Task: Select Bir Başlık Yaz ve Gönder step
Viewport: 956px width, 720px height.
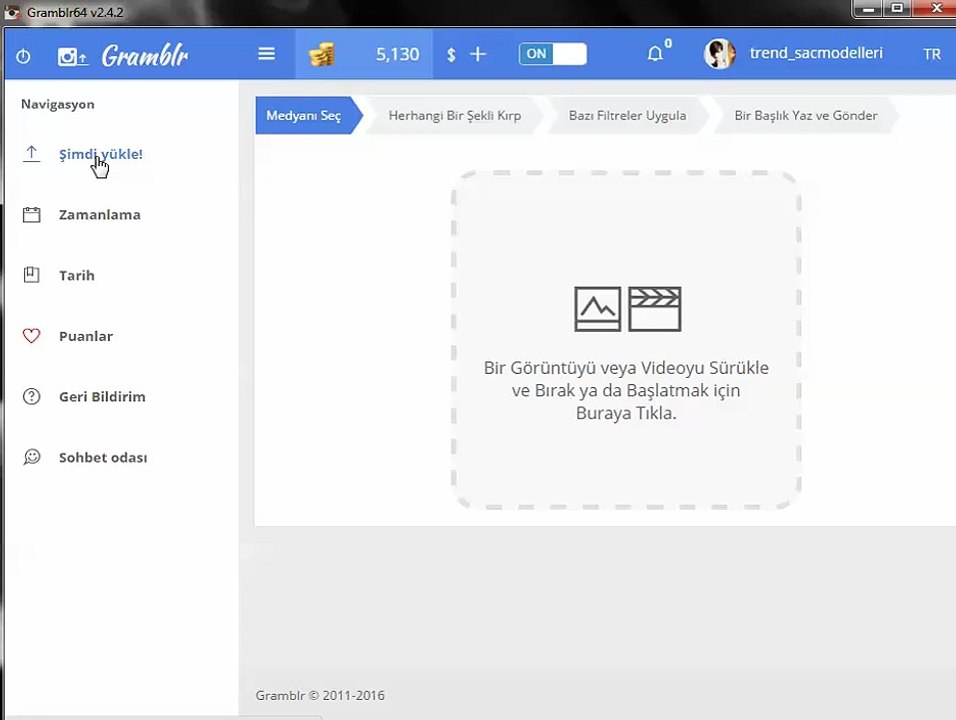Action: tap(805, 115)
